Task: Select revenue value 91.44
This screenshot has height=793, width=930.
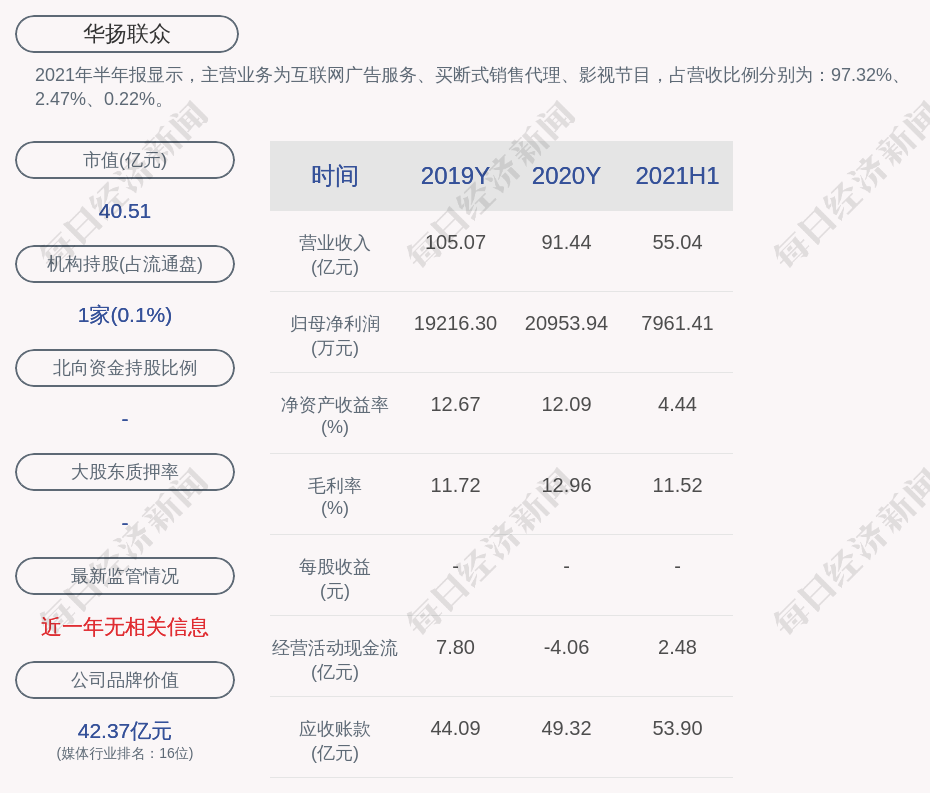Action: click(566, 242)
